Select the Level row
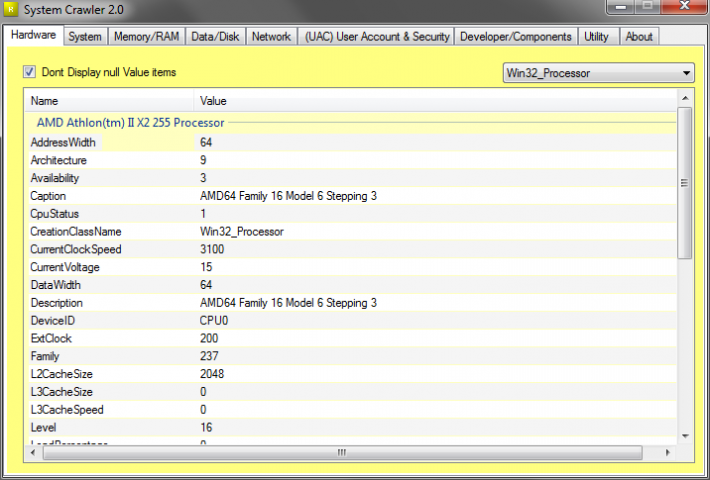 click(x=352, y=427)
